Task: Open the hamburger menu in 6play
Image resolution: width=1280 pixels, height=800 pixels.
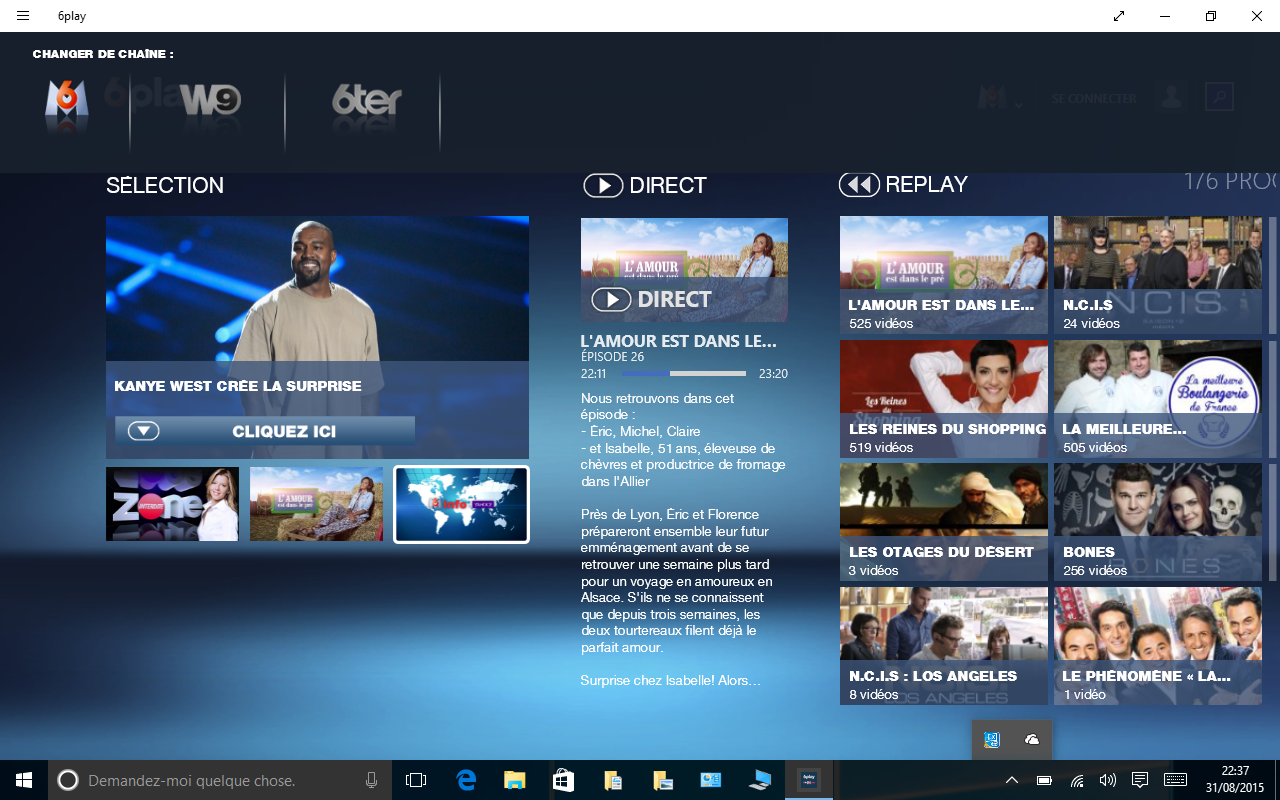Action: [x=23, y=16]
